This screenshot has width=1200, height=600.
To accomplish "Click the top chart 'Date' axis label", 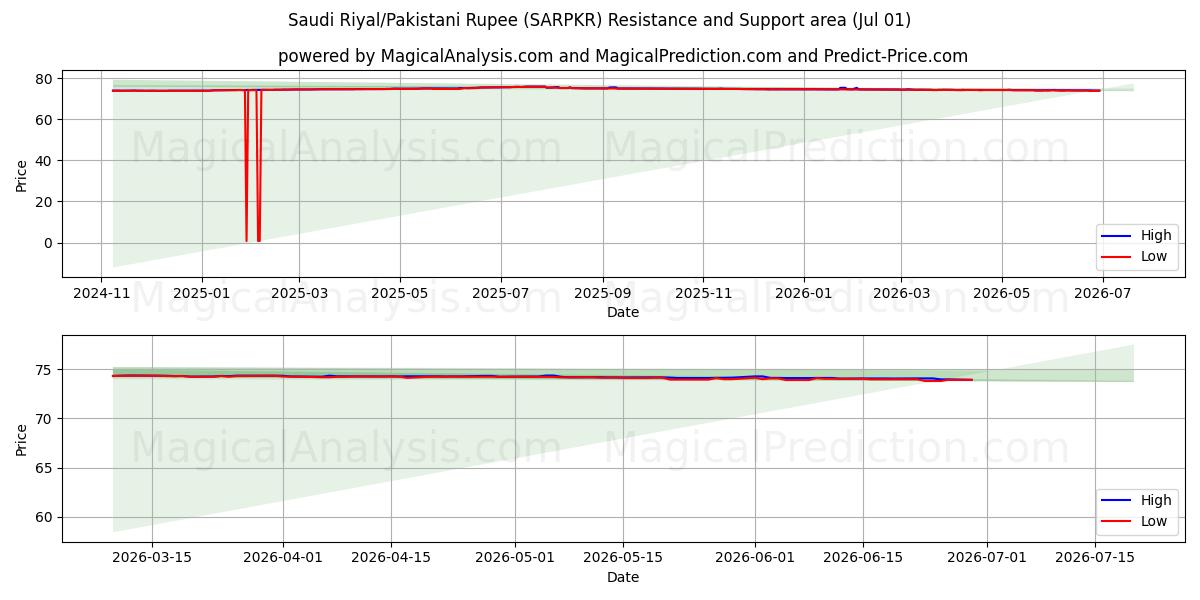I will [623, 313].
